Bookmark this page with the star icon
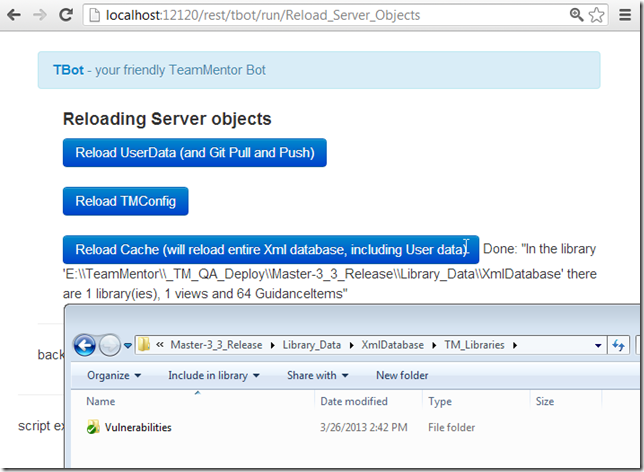The width and height of the screenshot is (644, 472). tap(597, 15)
